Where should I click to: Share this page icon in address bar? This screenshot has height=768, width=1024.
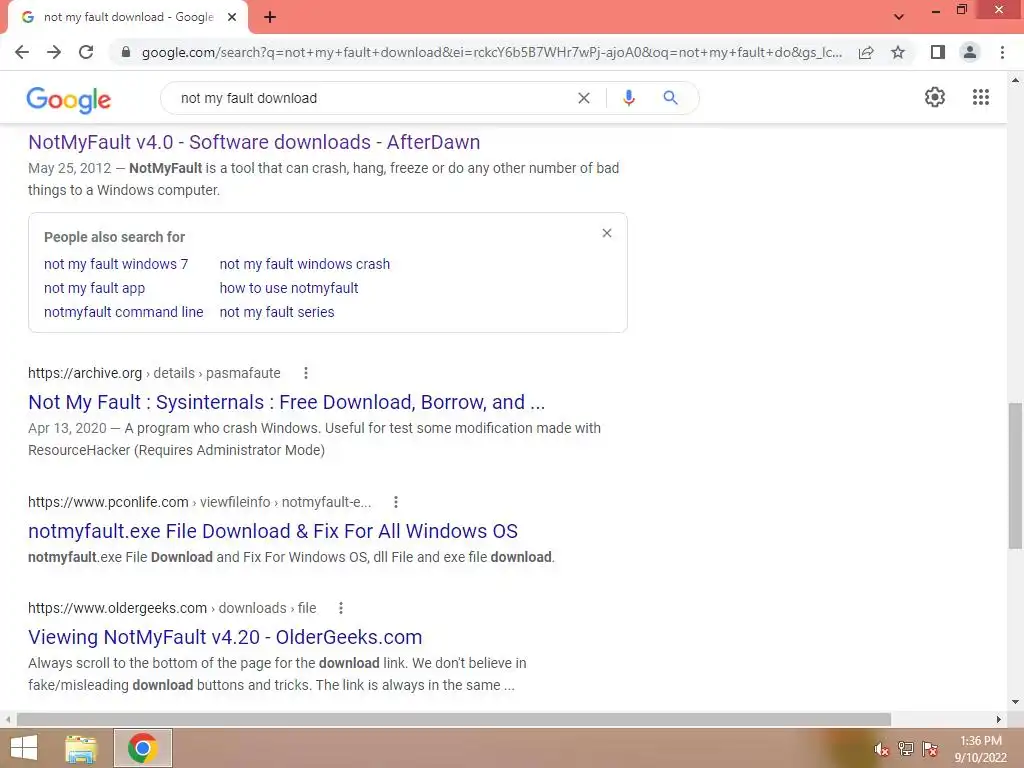[x=866, y=52]
